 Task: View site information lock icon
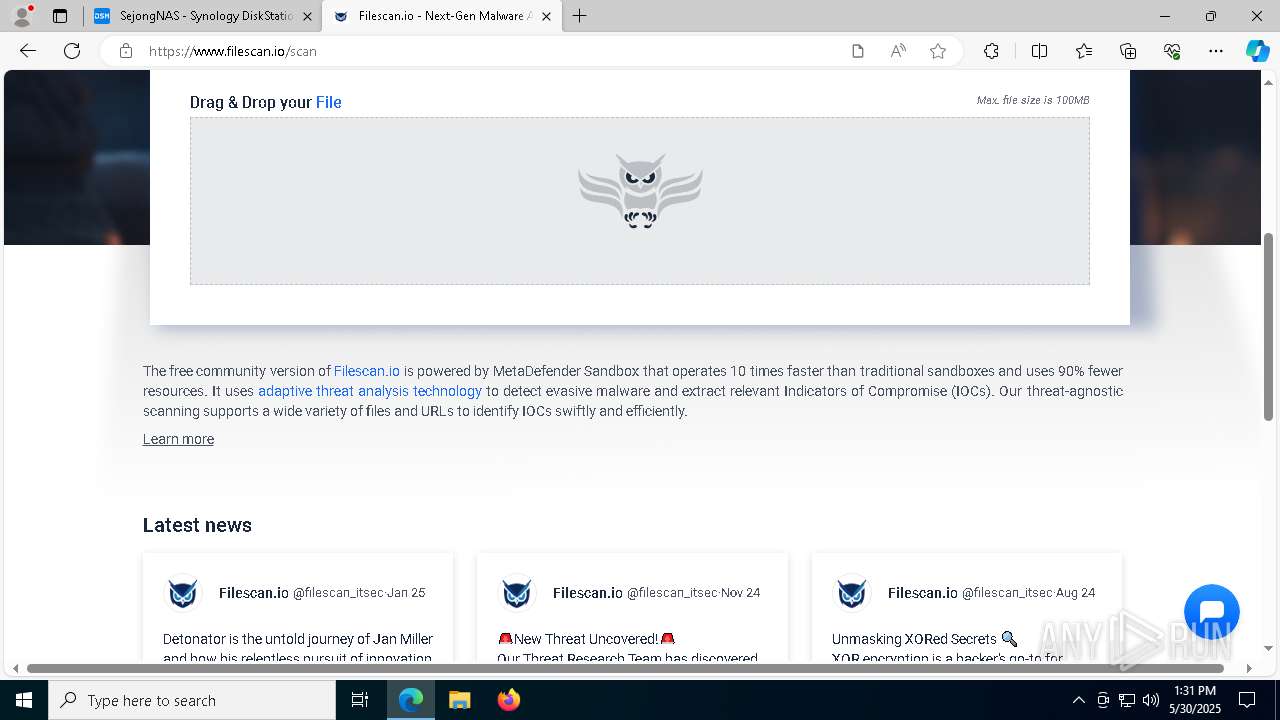coord(126,51)
